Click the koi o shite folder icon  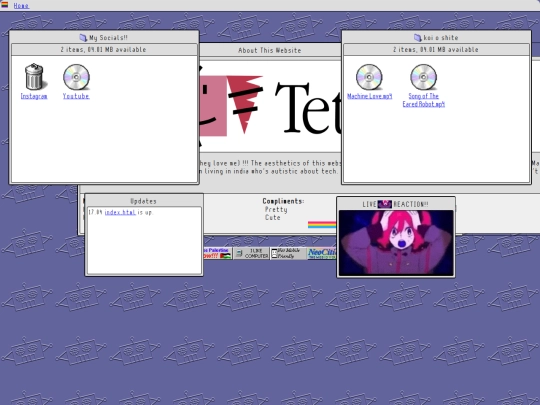click(417, 38)
